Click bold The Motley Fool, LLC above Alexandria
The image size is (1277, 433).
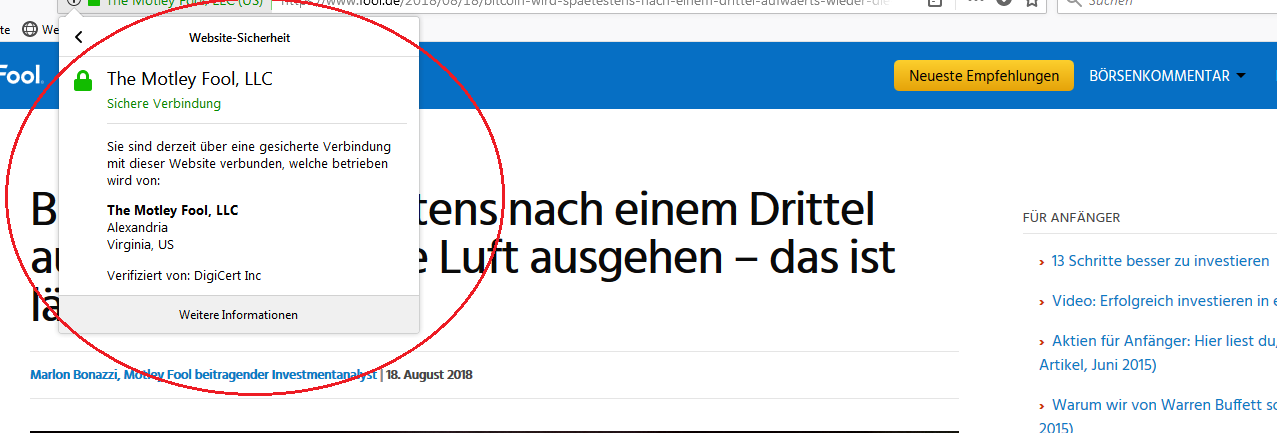click(x=173, y=210)
